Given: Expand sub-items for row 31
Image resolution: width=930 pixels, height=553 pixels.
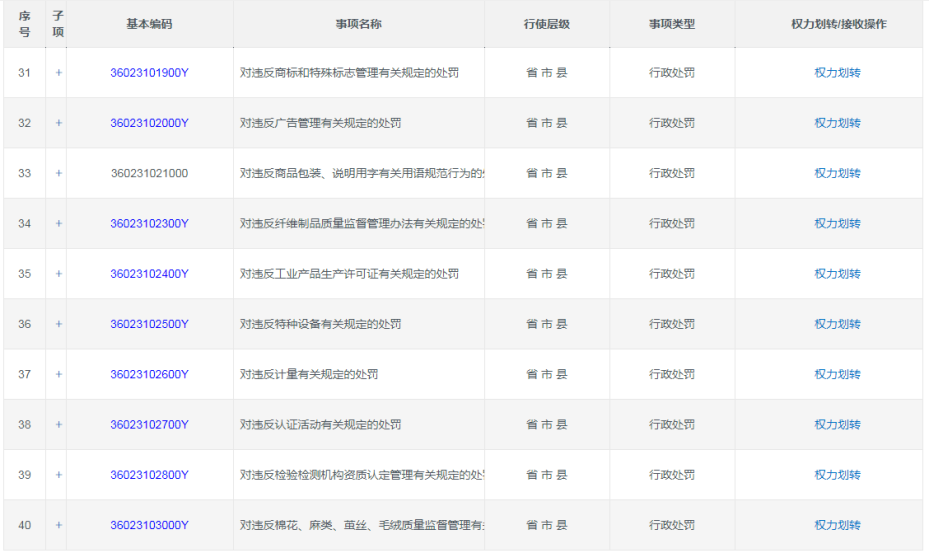Looking at the screenshot, I should tap(58, 73).
